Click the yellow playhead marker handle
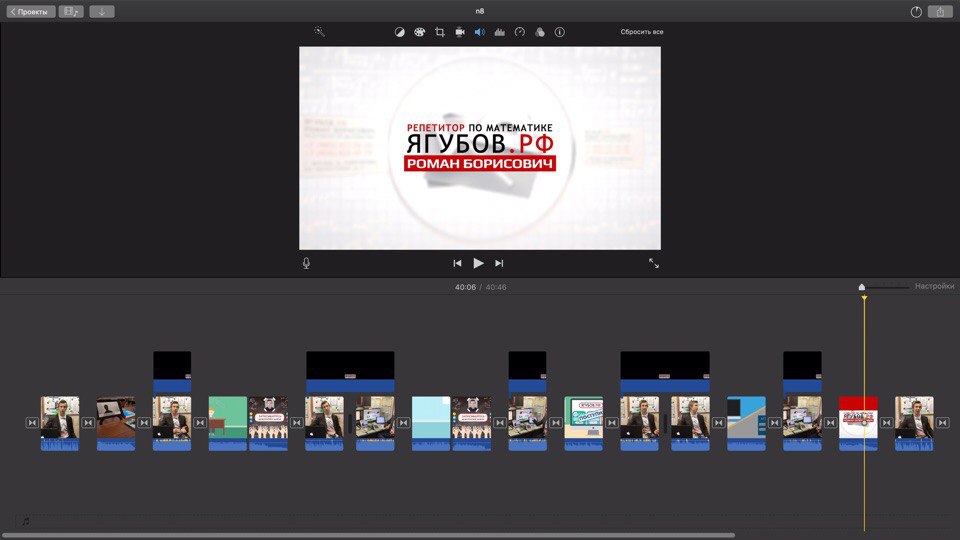 (864, 298)
